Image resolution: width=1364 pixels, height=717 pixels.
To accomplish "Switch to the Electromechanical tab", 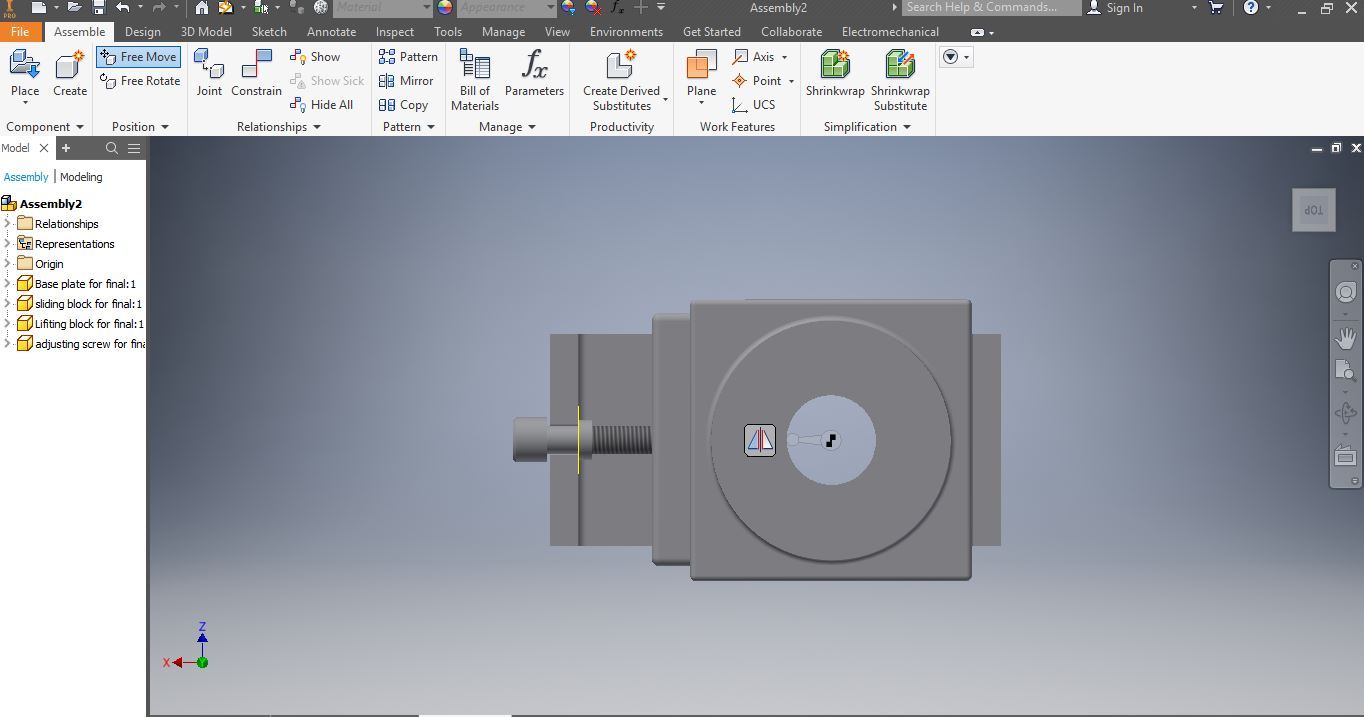I will (890, 32).
